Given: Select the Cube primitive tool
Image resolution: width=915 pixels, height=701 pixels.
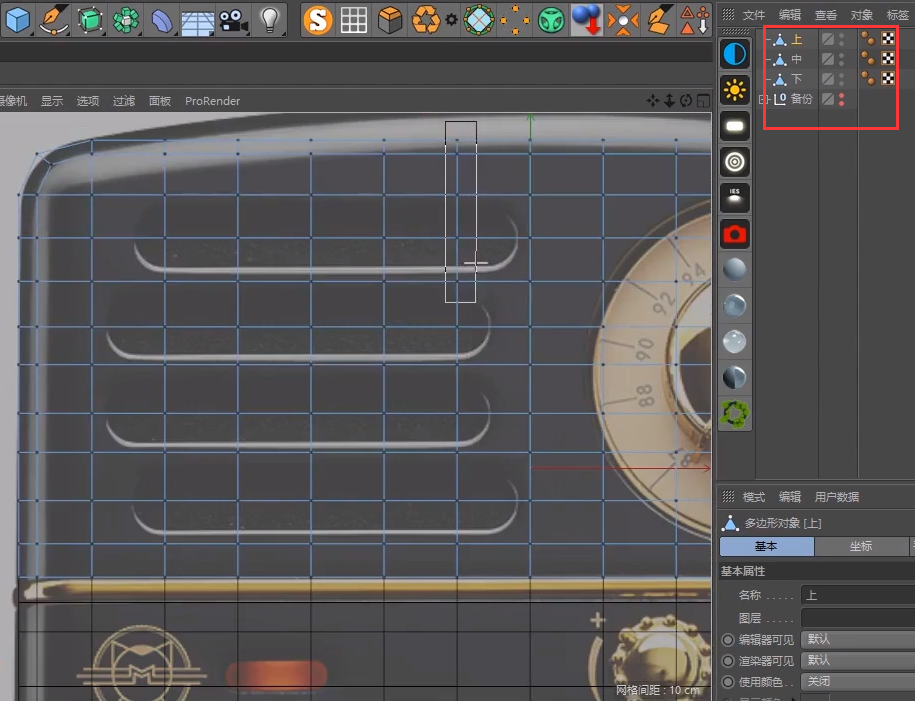Looking at the screenshot, I should coord(18,18).
